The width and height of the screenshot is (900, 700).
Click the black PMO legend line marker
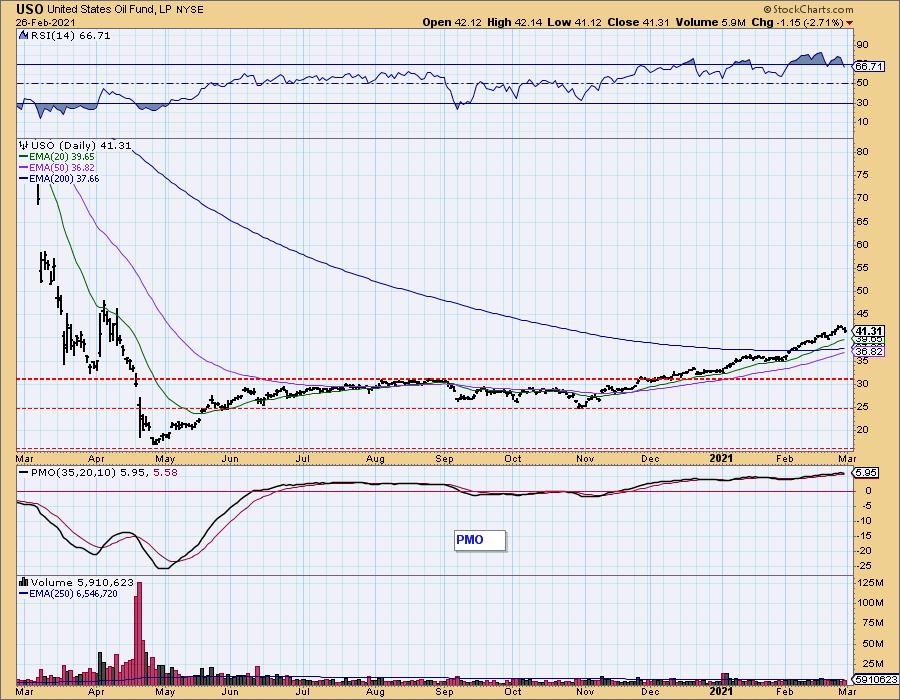tap(24, 473)
